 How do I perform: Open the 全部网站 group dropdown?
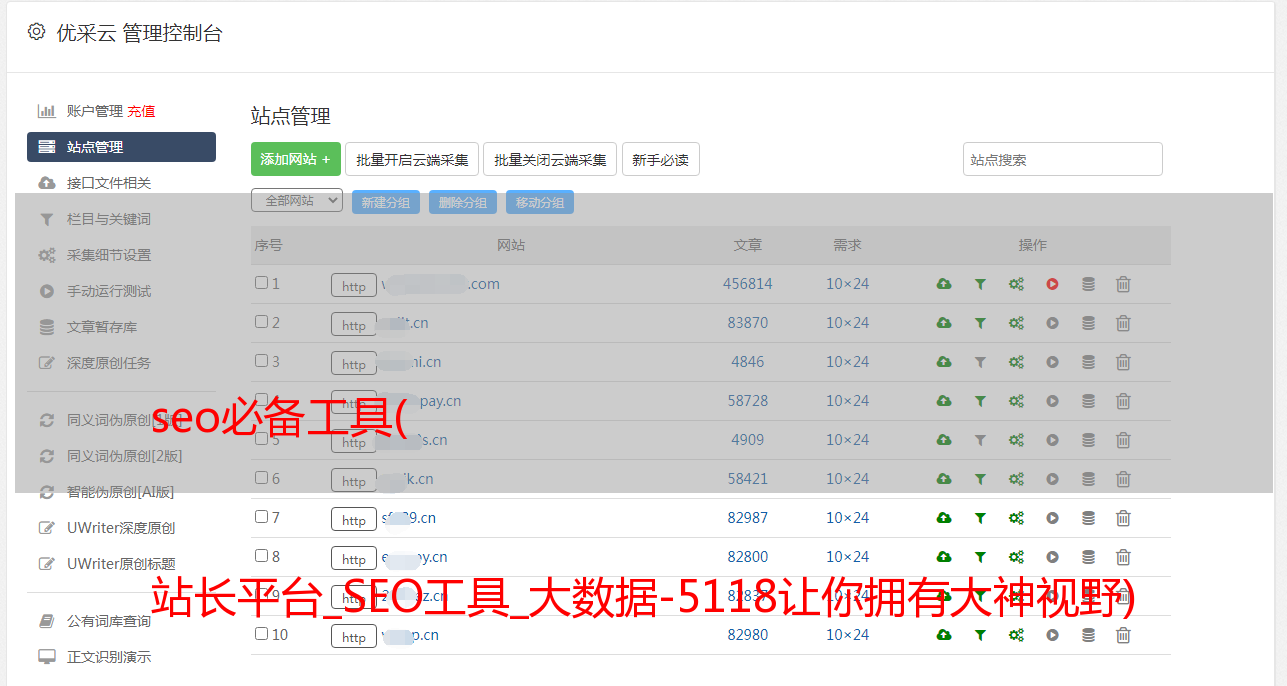297,201
